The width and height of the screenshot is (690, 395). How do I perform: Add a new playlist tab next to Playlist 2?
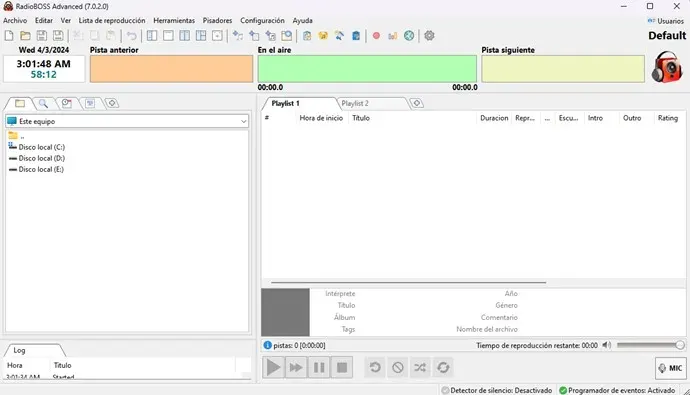[x=417, y=103]
